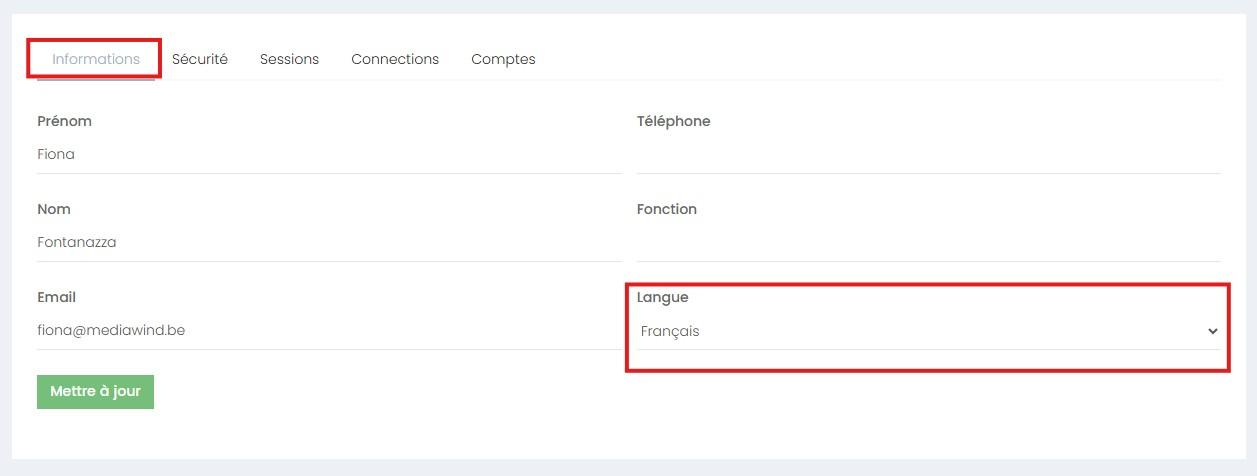
Task: Click the Email label text
Action: tap(56, 297)
